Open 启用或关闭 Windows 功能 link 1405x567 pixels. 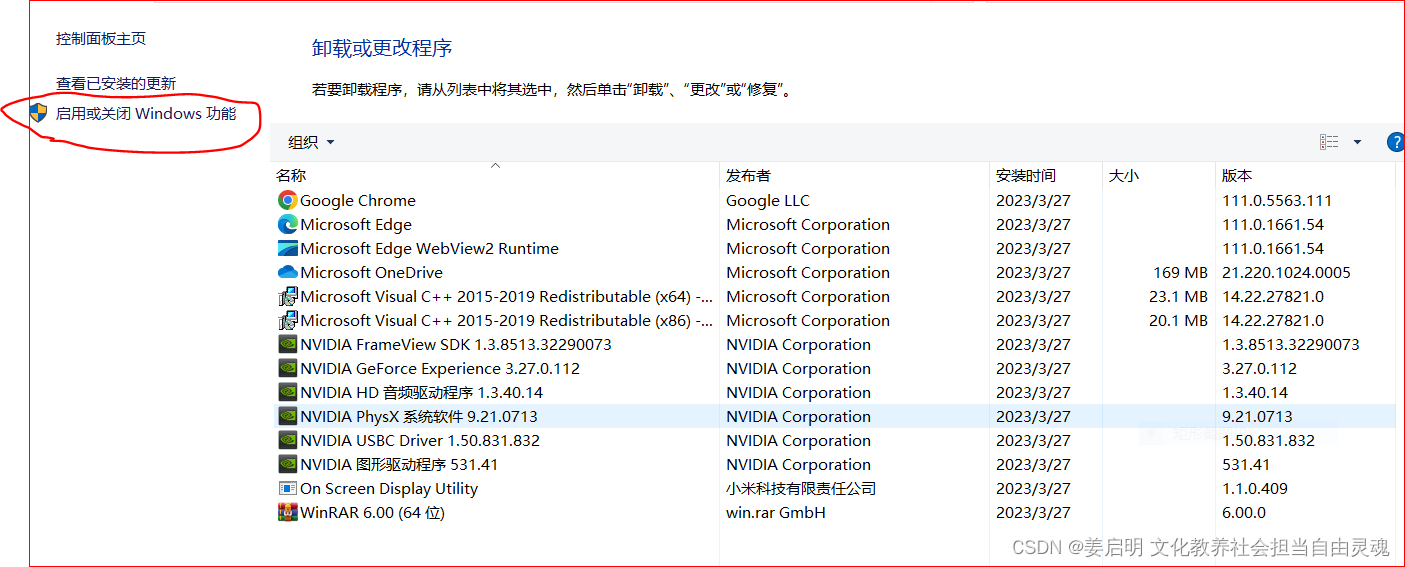click(x=146, y=113)
